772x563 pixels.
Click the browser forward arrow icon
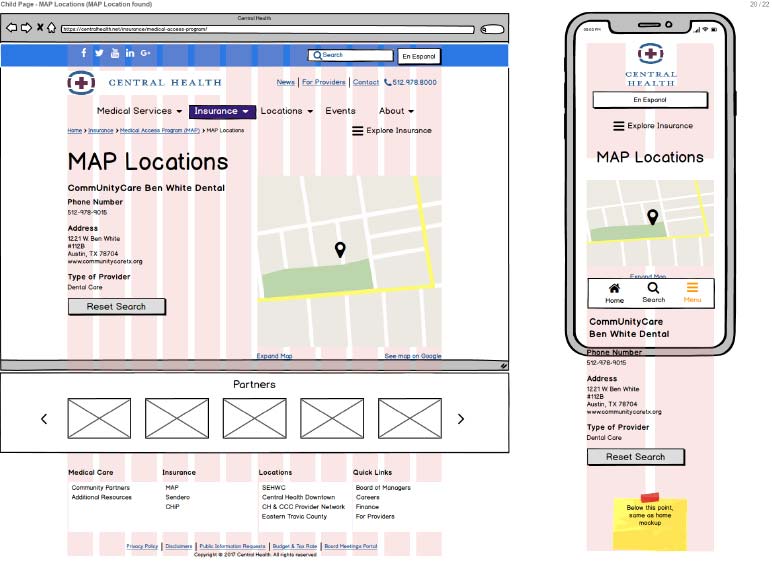[27, 28]
